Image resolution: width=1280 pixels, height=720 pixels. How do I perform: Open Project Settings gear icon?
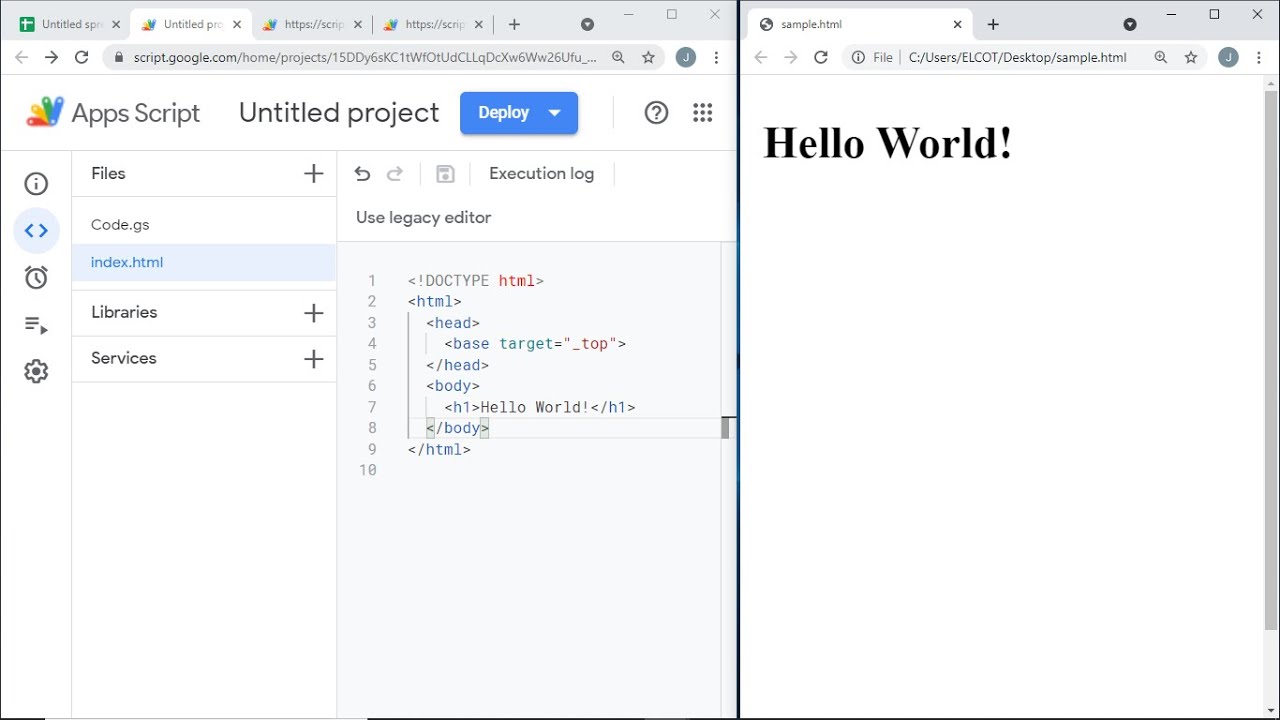pyautogui.click(x=36, y=371)
